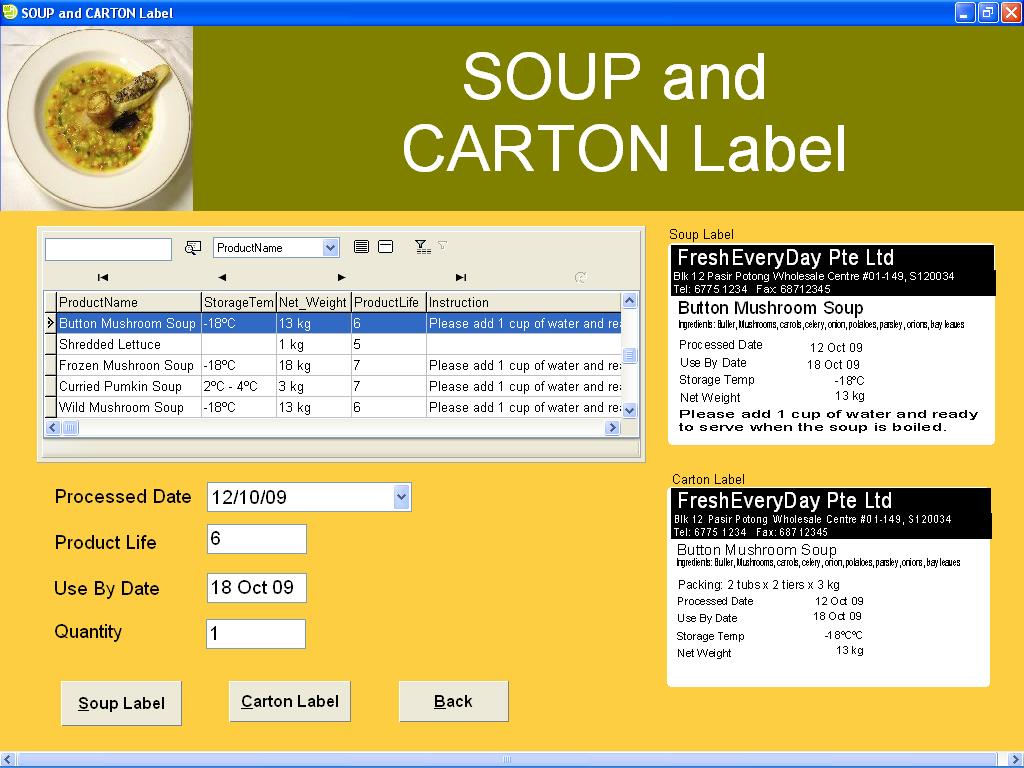Click the search magnifier icon beside the search box

pyautogui.click(x=193, y=248)
